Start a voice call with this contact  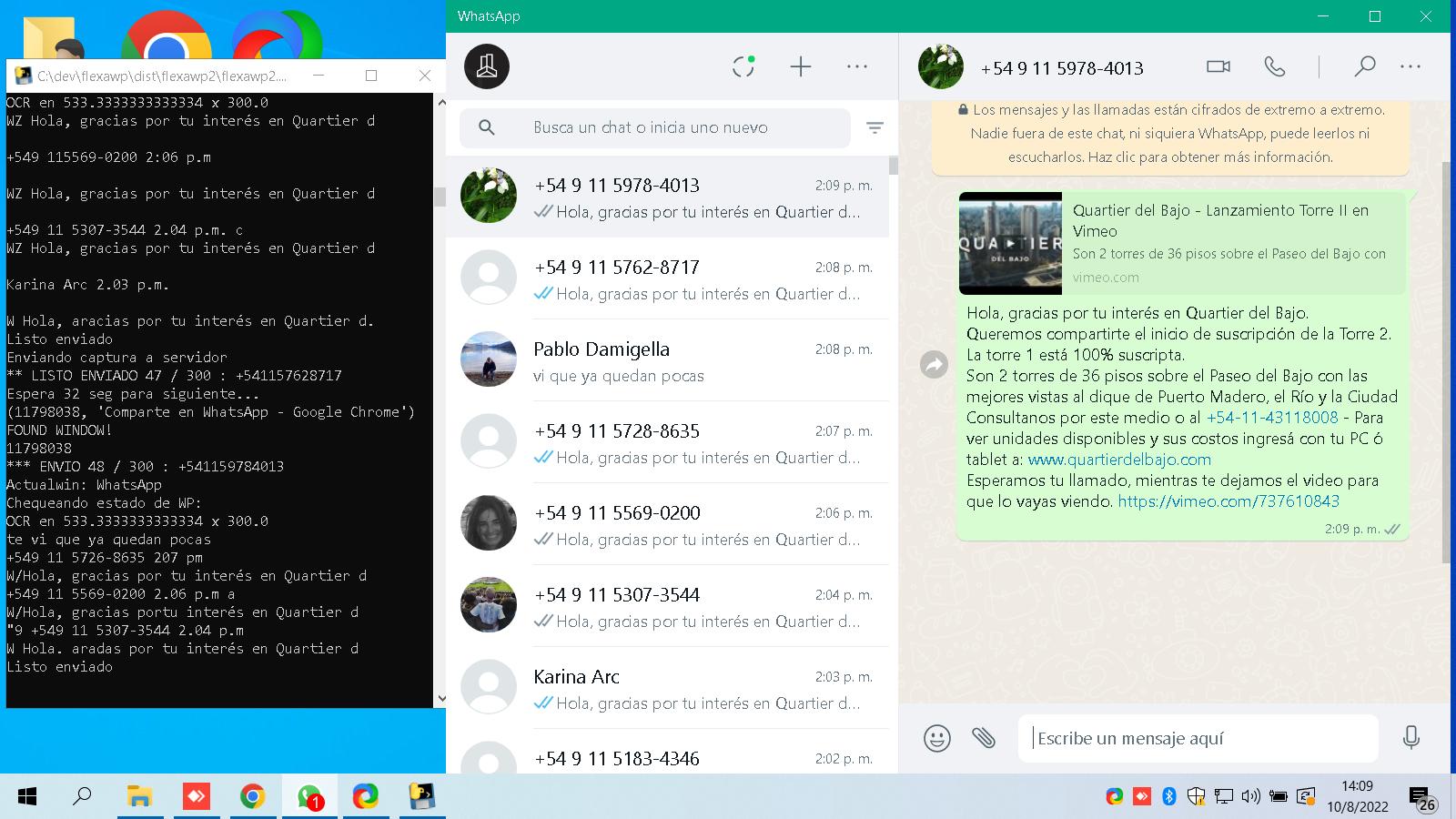click(x=1275, y=66)
